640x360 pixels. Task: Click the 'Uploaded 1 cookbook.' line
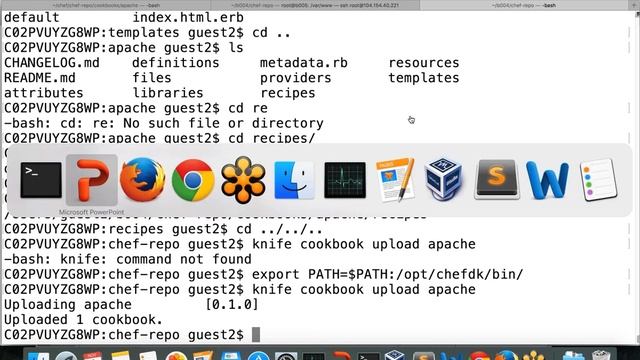tap(83, 320)
